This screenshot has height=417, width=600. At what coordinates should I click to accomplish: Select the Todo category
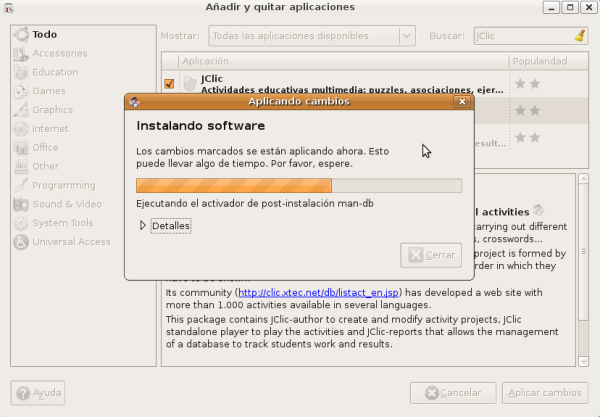[x=44, y=34]
